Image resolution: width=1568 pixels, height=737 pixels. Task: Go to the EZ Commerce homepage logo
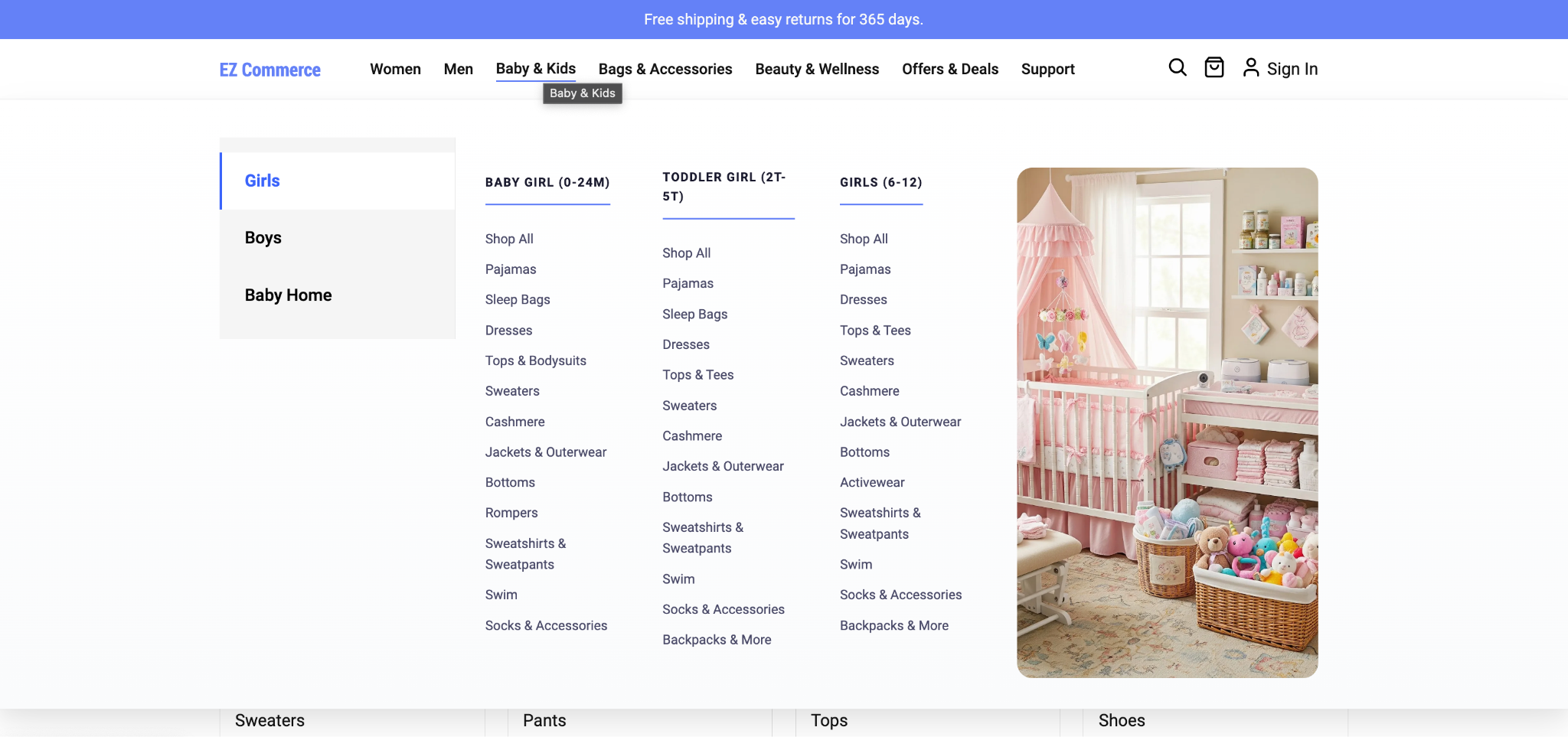(269, 69)
